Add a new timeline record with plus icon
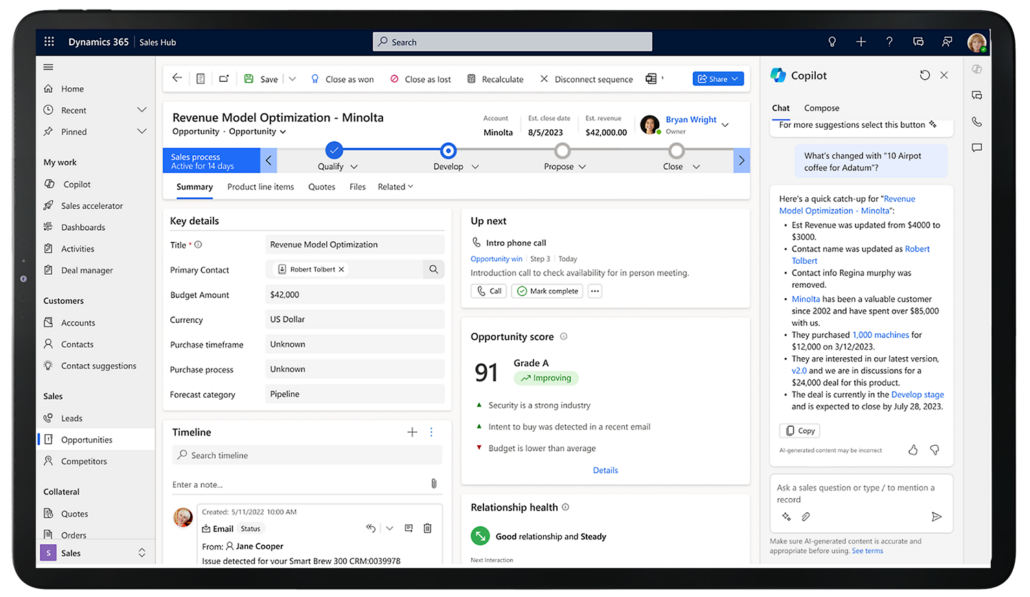Viewport: 1030px width, 597px height. (x=412, y=431)
